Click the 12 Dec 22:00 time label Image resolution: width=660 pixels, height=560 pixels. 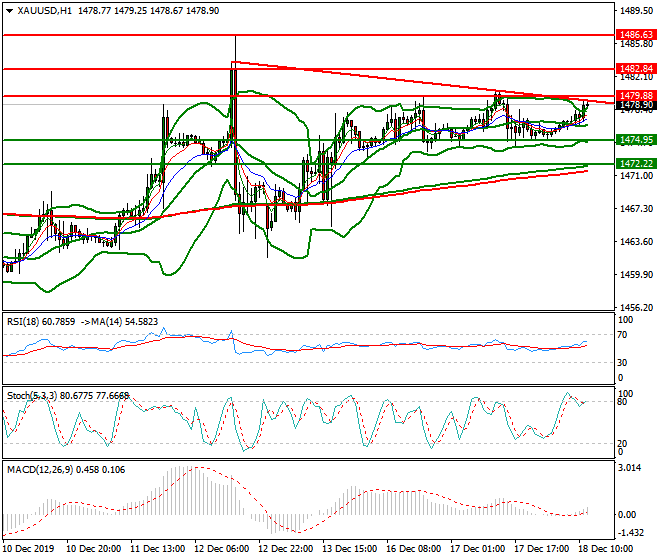(285, 549)
